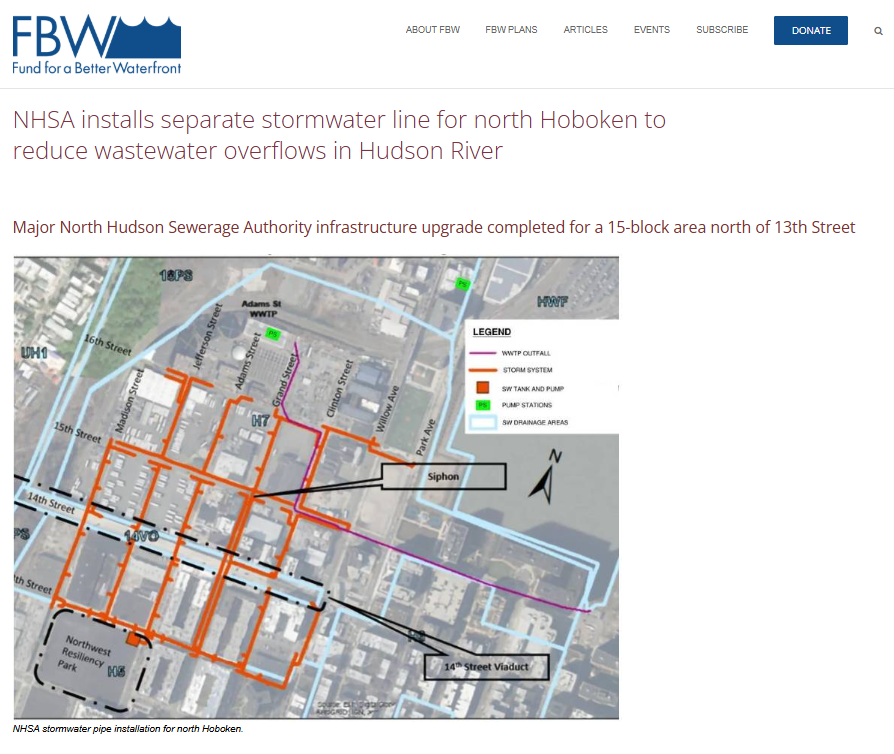The width and height of the screenshot is (894, 754).
Task: Click the 16PS map label
Action: 176,276
